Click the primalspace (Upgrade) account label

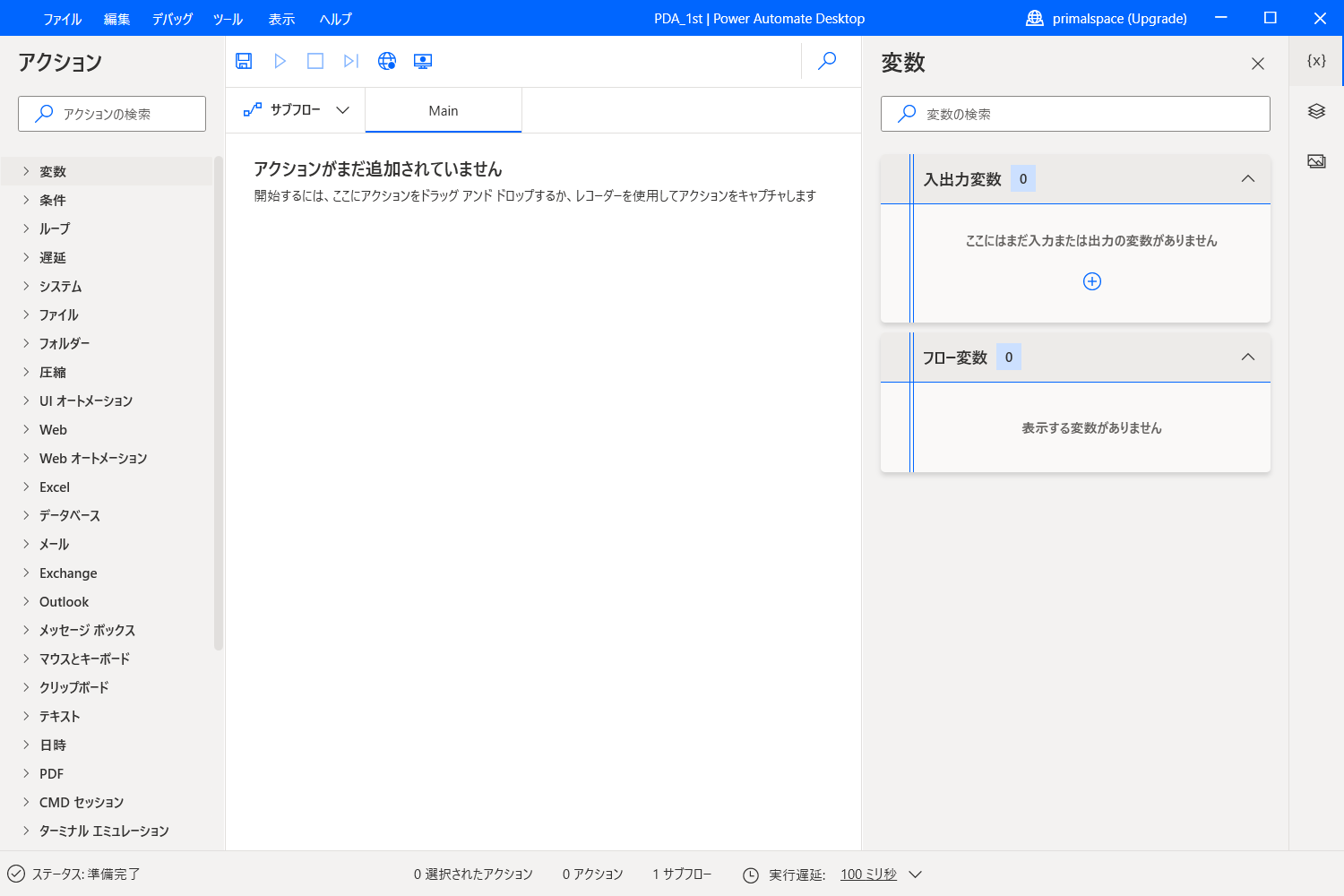tap(1120, 19)
